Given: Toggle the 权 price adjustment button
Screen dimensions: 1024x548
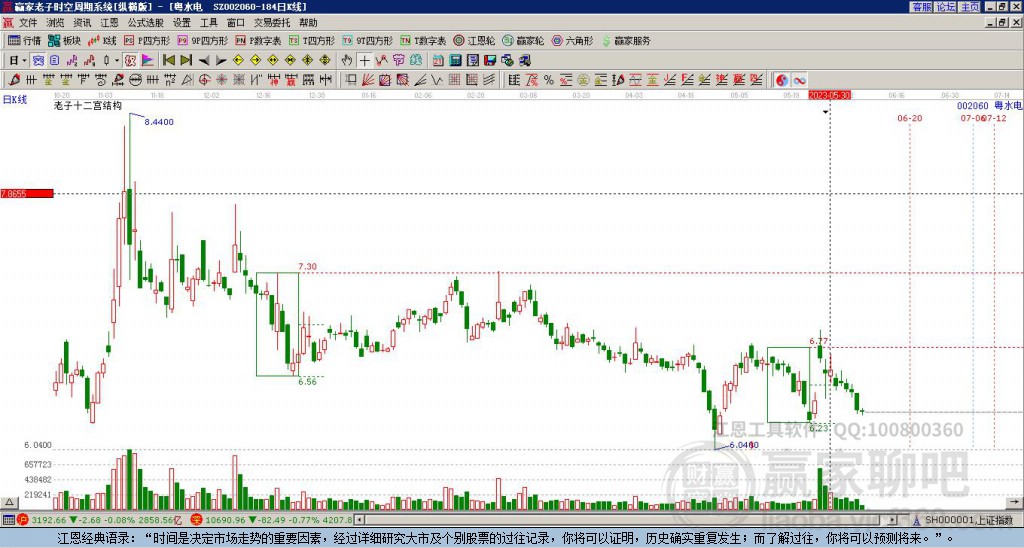Looking at the screenshot, I should (x=130, y=60).
